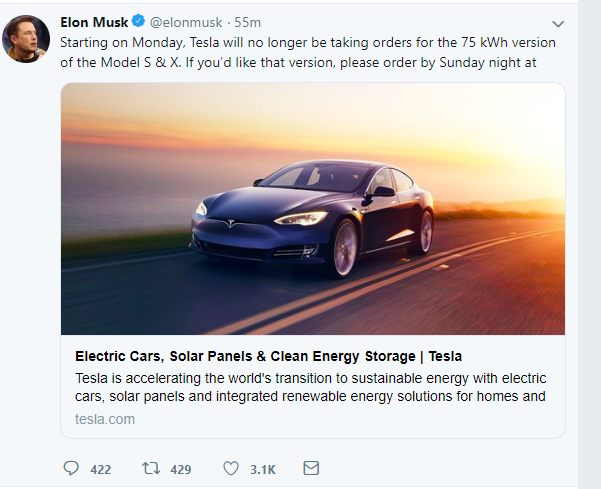This screenshot has height=489, width=601.
Task: Click the reply speech bubble icon
Action: point(70,468)
